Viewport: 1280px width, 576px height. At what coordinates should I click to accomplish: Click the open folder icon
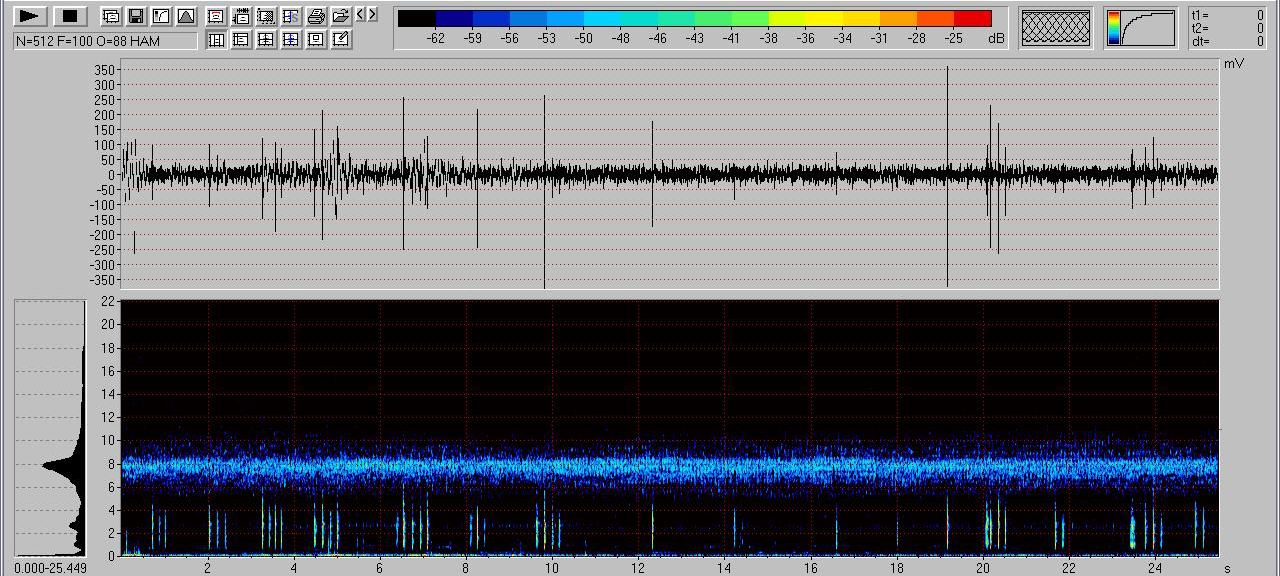coord(341,16)
